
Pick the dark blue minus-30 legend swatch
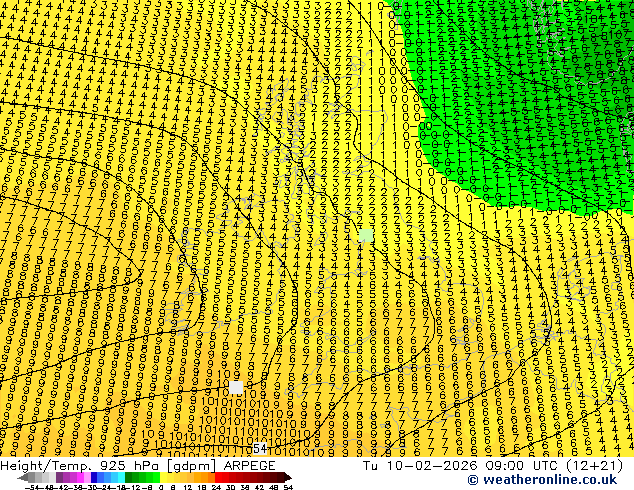point(94,477)
